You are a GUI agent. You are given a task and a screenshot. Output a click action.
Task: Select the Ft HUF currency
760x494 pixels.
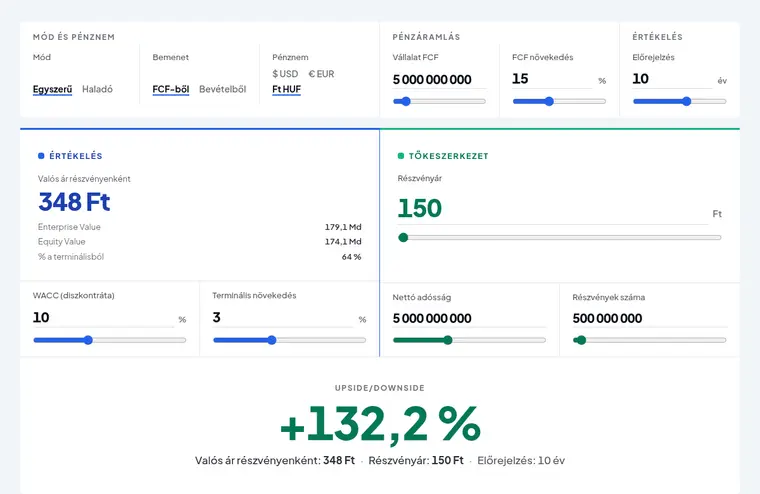coord(286,89)
